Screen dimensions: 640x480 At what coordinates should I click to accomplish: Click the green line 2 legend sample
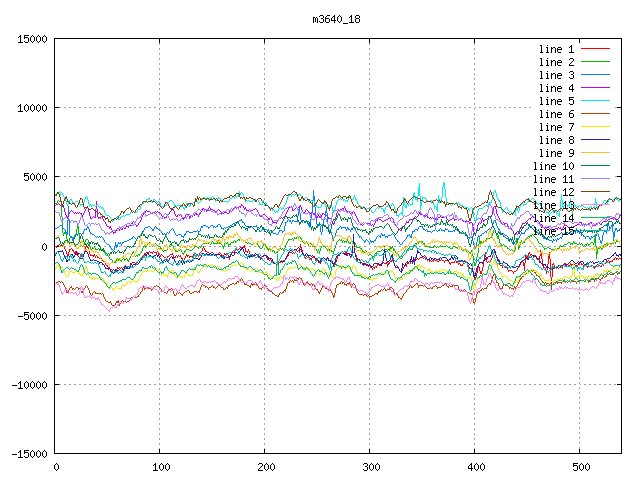[x=595, y=62]
